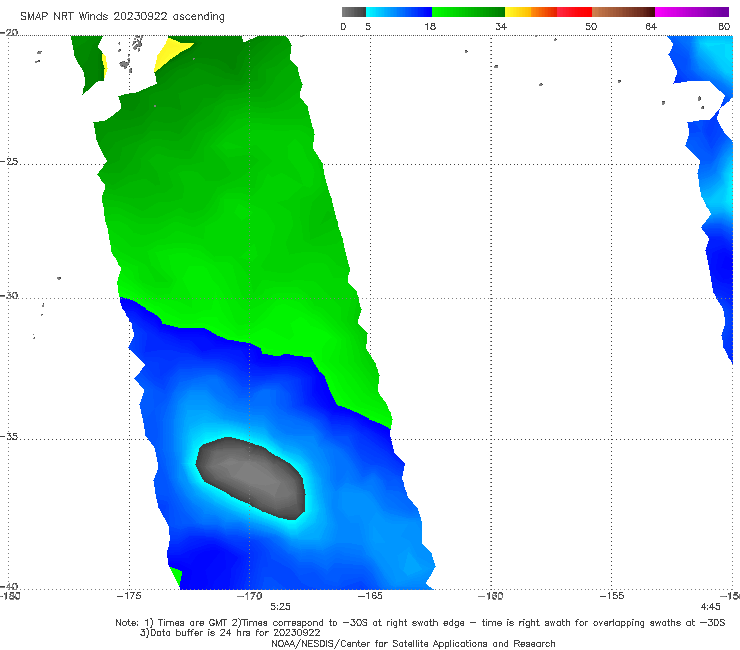Click the longitude label '-155'
This screenshot has width=740, height=650.
coord(612,596)
